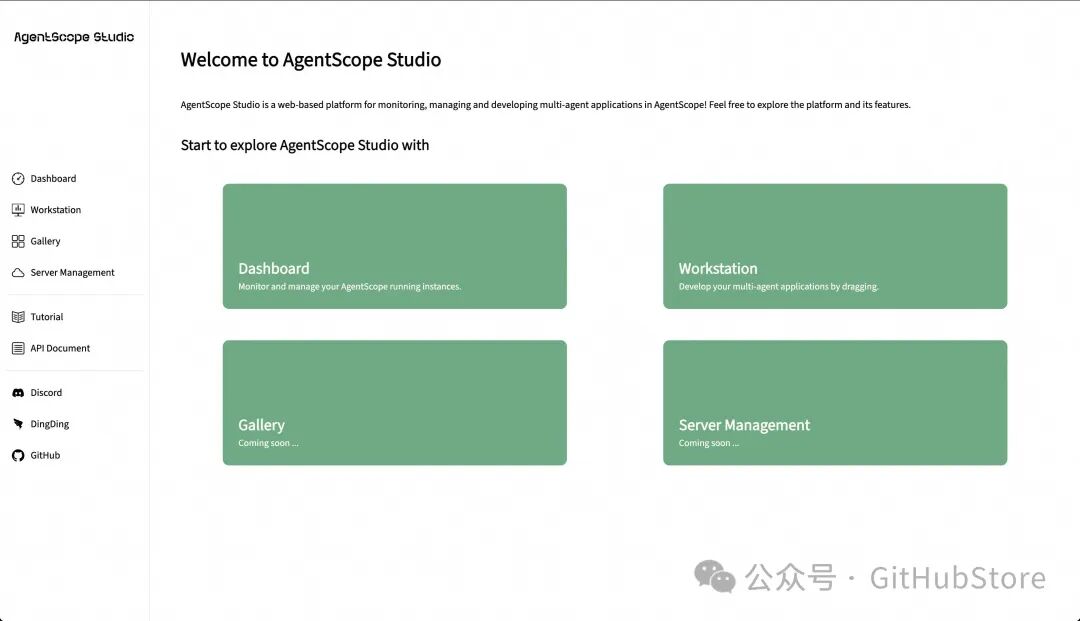Select the green Gallery coming soon card

[394, 402]
